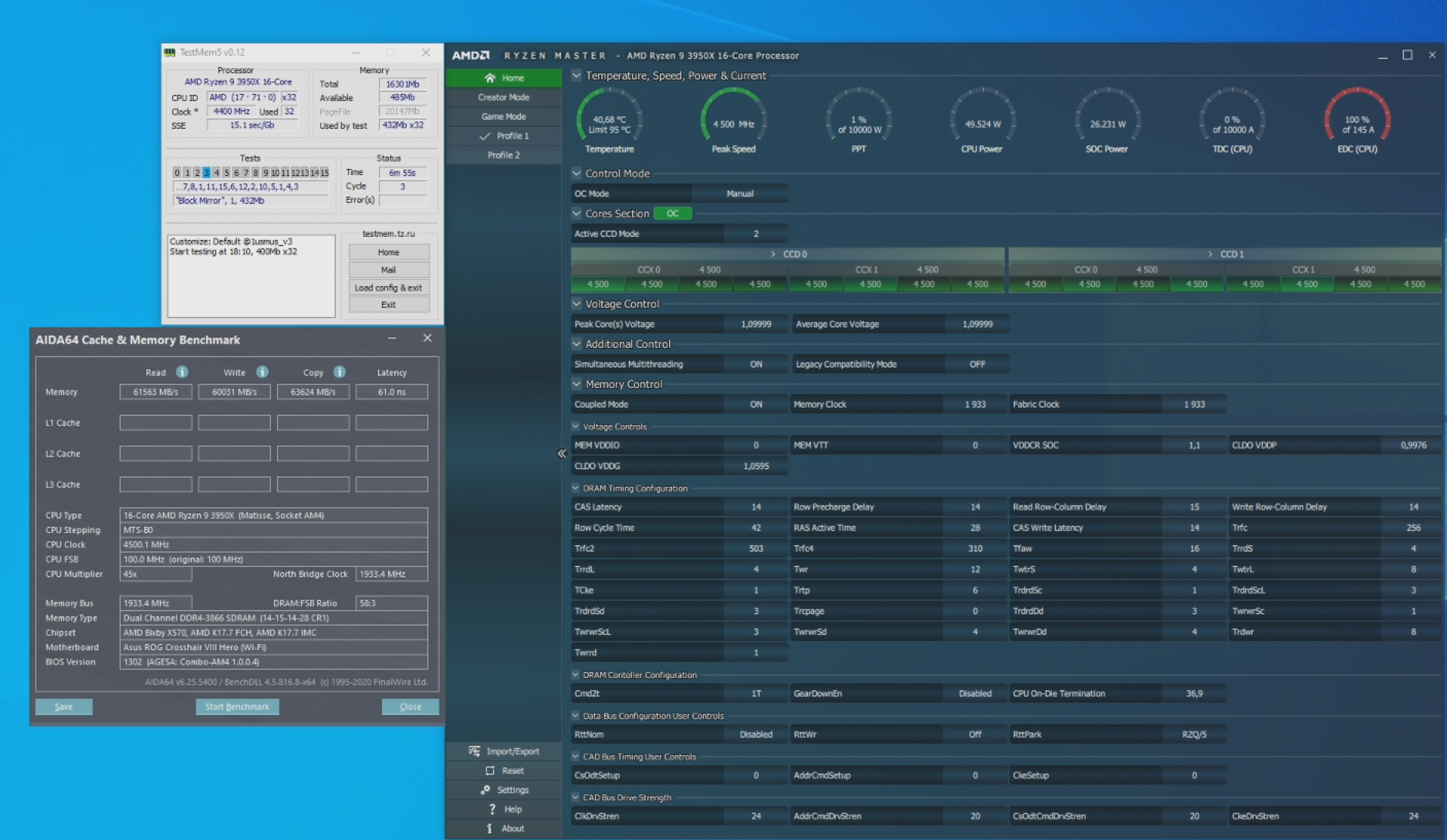Click the TestMem5 title bar app icon
The image size is (1447, 840).
[x=170, y=52]
